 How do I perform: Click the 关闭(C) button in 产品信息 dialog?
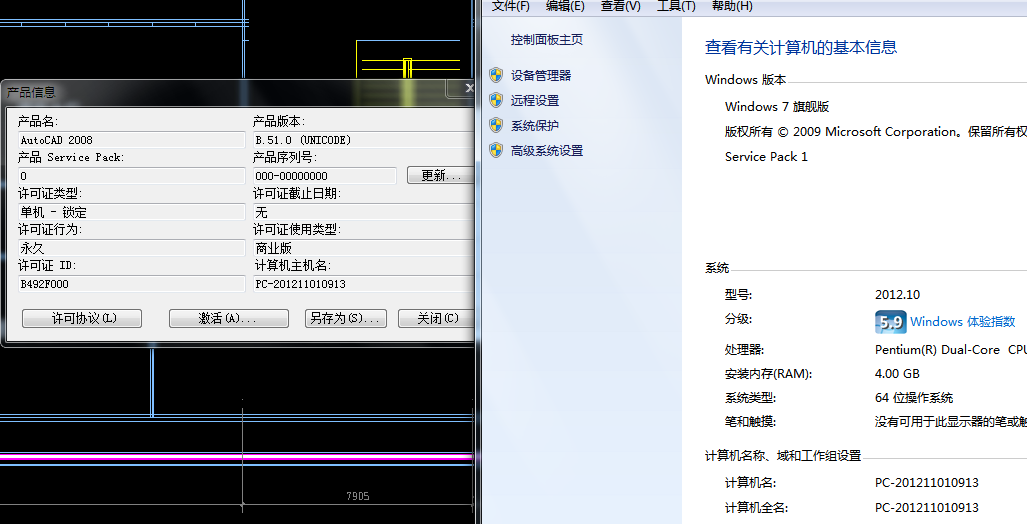(x=436, y=318)
